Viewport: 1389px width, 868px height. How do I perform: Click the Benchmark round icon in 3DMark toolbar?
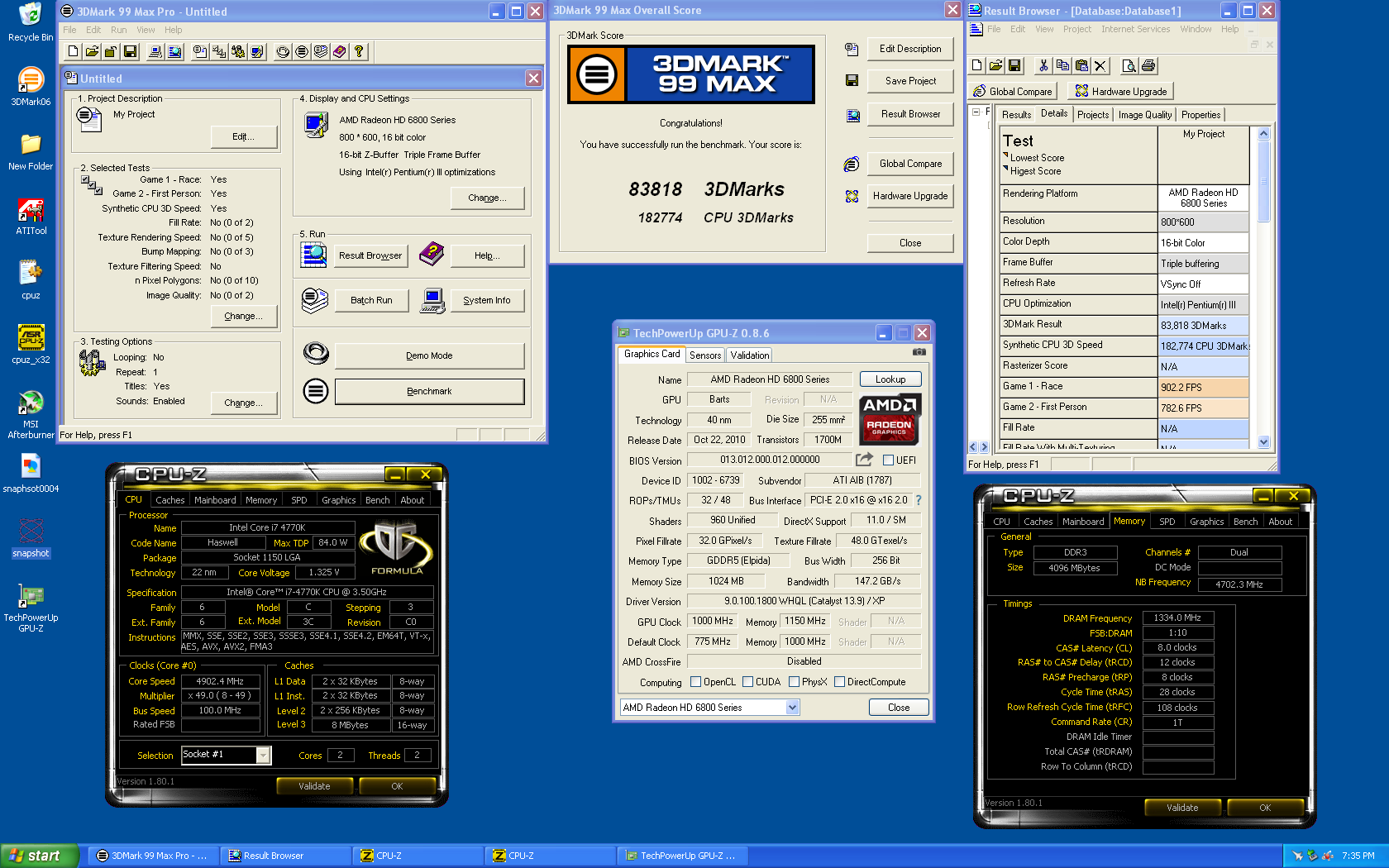pyautogui.click(x=302, y=51)
